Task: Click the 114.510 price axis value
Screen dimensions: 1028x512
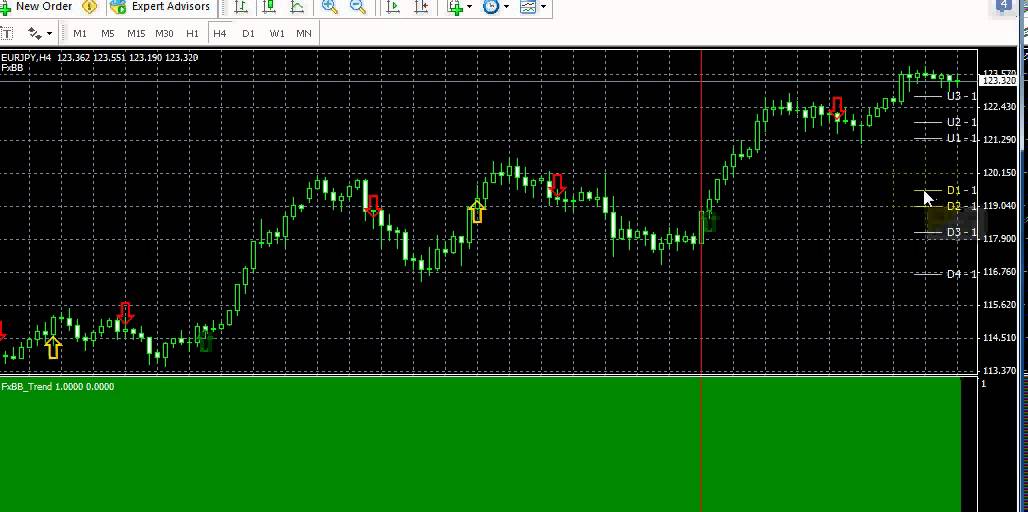Action: (1000, 338)
